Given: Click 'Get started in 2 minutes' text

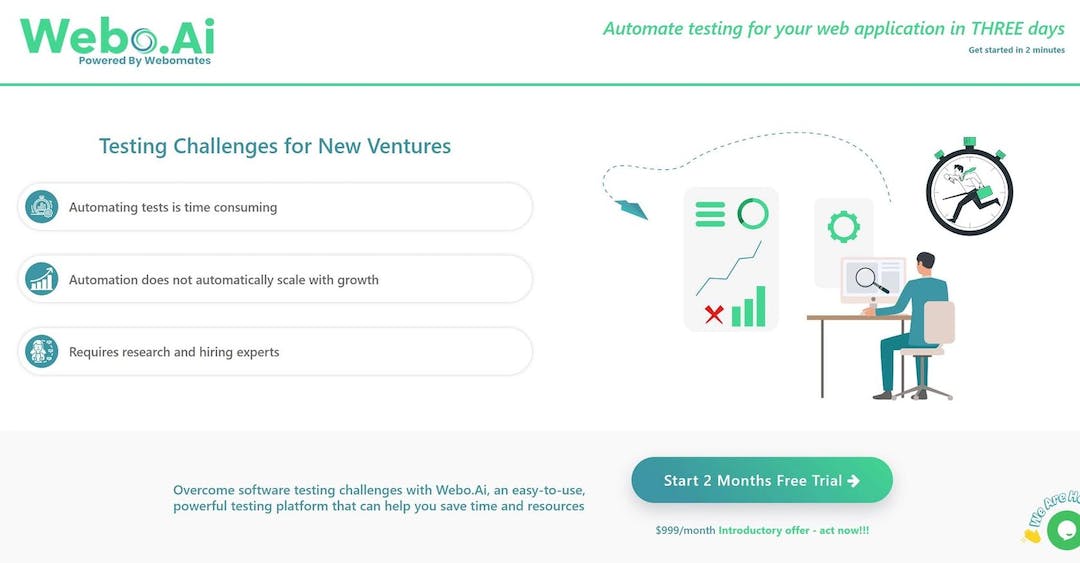Looking at the screenshot, I should coord(1017,50).
